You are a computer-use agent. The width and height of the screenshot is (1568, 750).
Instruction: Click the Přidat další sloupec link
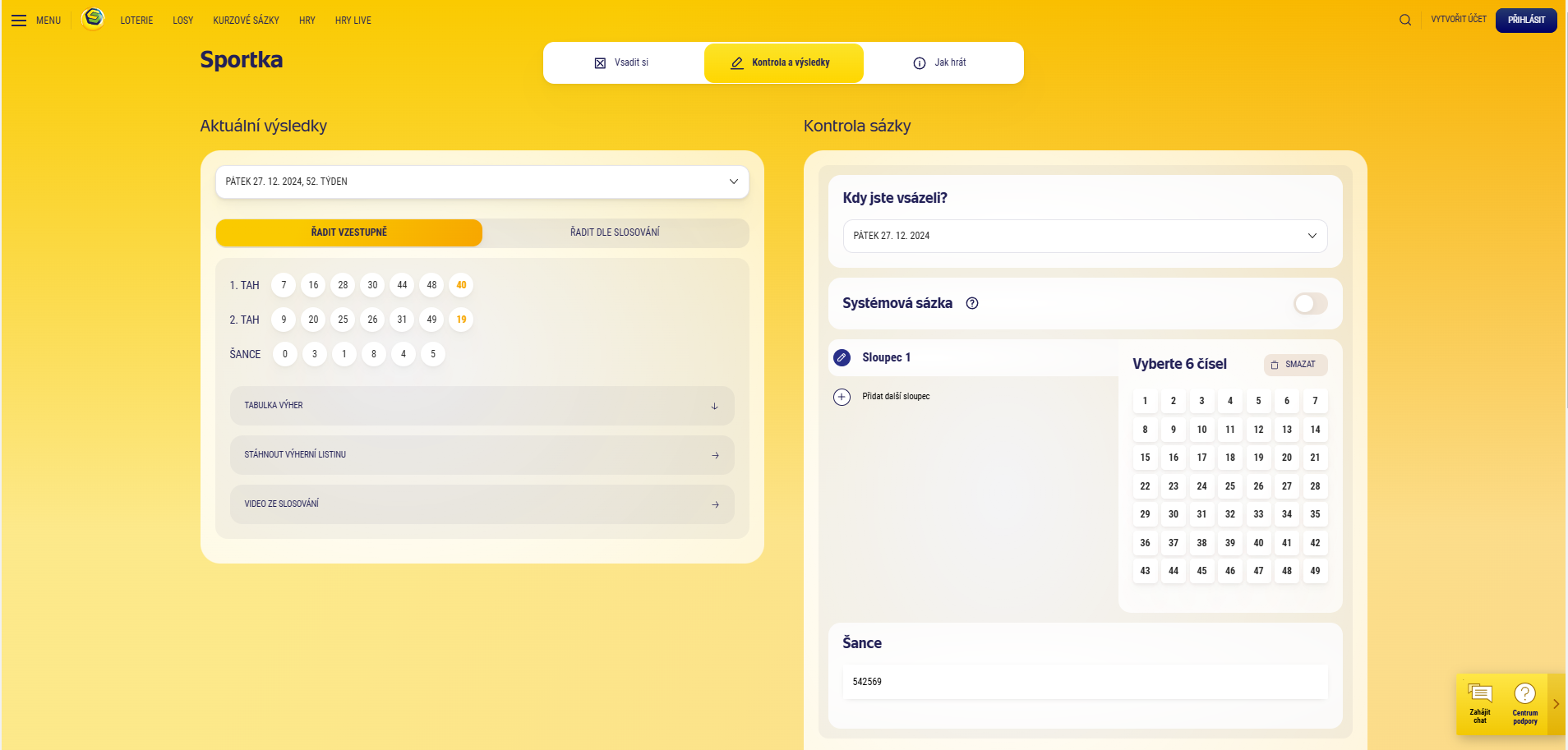coord(896,397)
